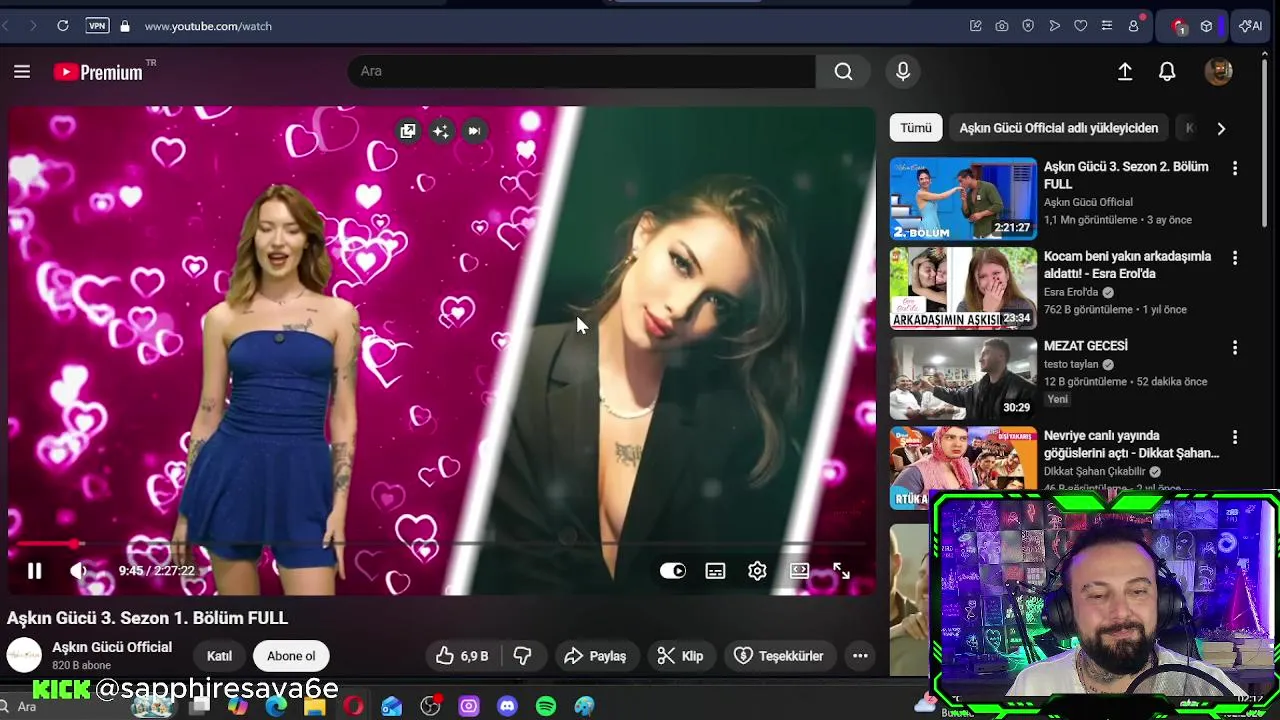Start voice search with microphone icon
This screenshot has width=1280, height=720.
(x=903, y=72)
